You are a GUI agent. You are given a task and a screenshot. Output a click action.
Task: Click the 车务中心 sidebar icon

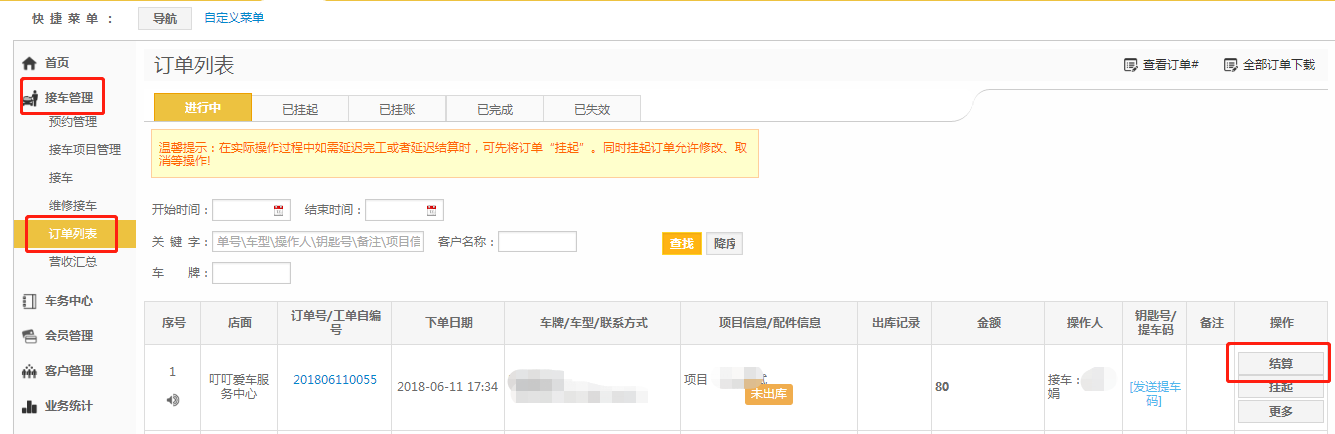pos(29,301)
